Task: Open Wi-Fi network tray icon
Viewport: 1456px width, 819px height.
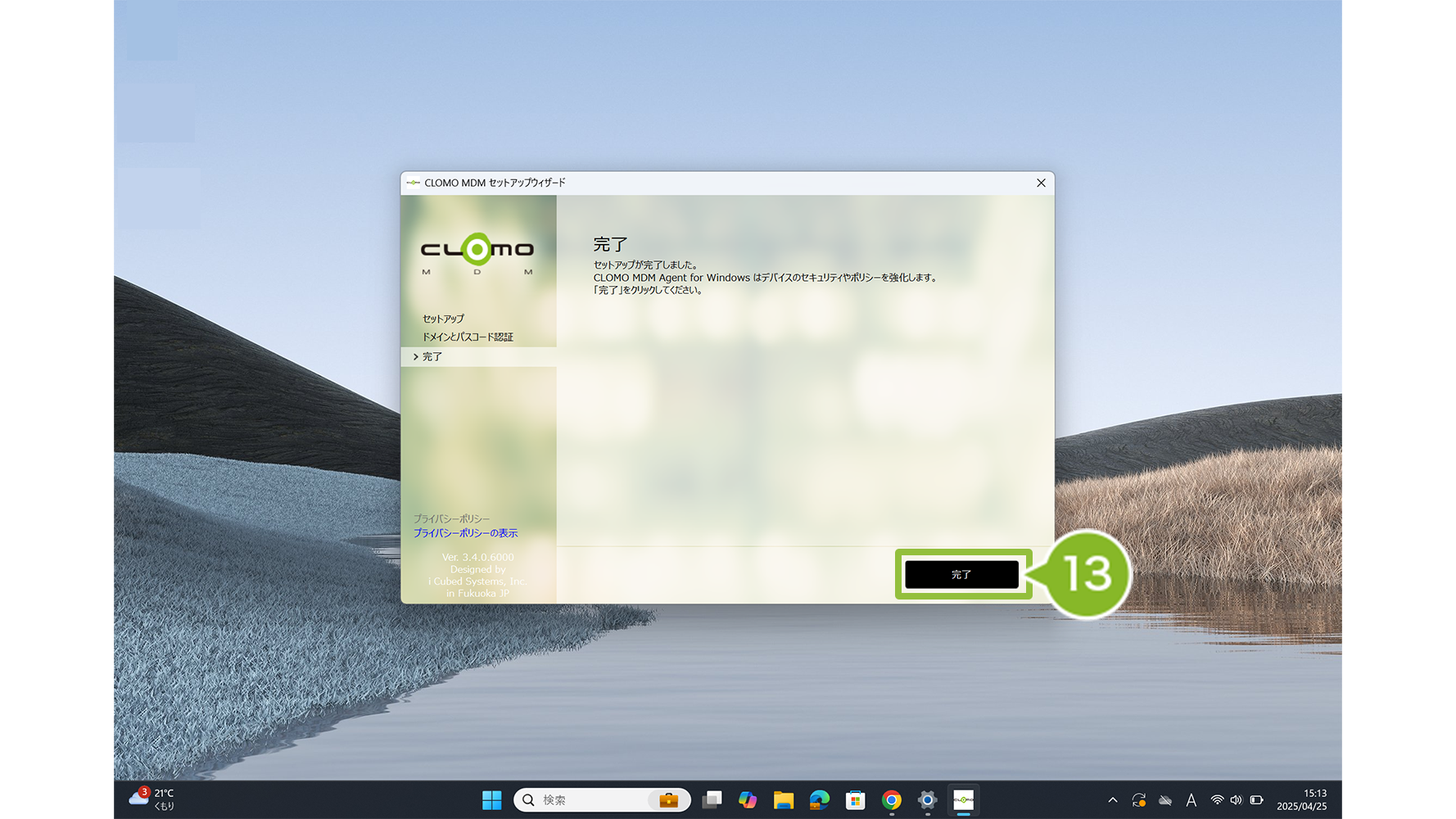Action: pyautogui.click(x=1217, y=800)
